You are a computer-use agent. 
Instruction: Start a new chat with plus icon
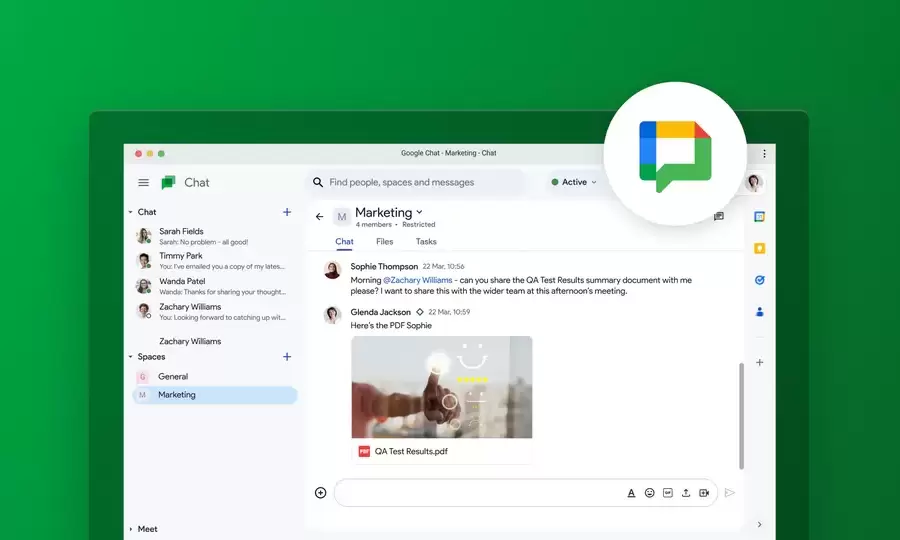[x=287, y=212]
